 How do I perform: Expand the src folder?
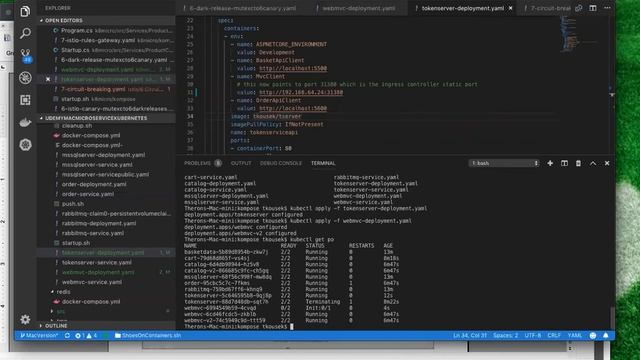coord(61,311)
